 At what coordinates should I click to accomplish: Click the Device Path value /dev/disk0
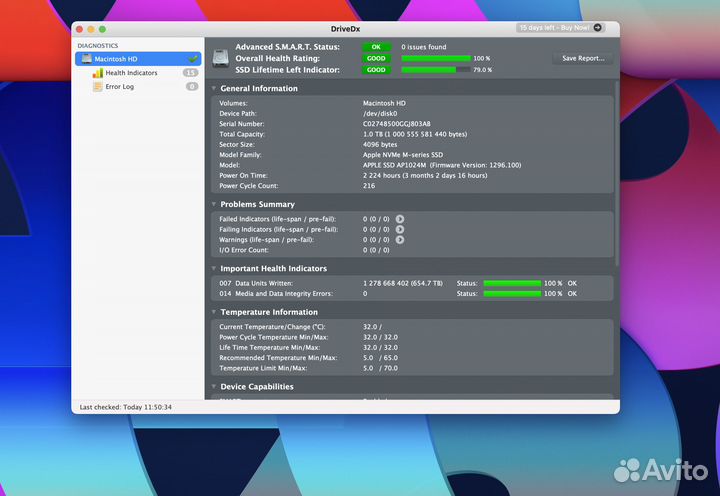(x=380, y=113)
